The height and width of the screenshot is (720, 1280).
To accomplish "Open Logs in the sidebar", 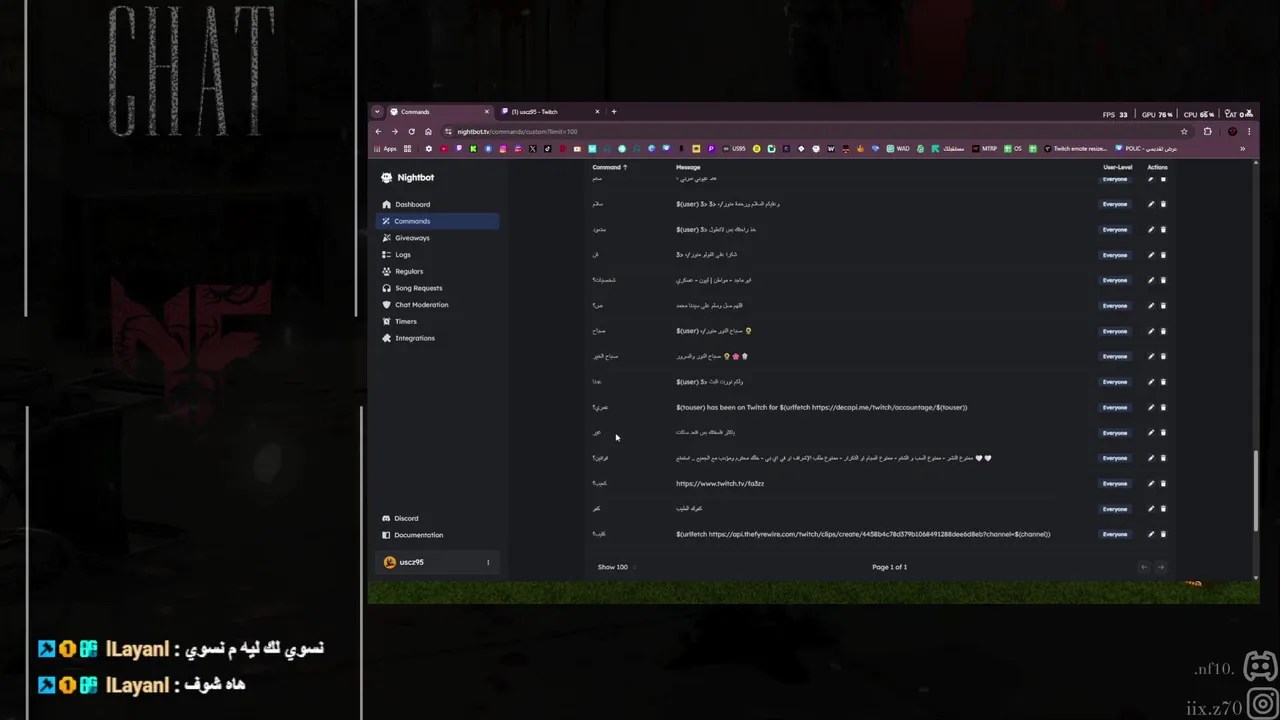I will pos(438,254).
